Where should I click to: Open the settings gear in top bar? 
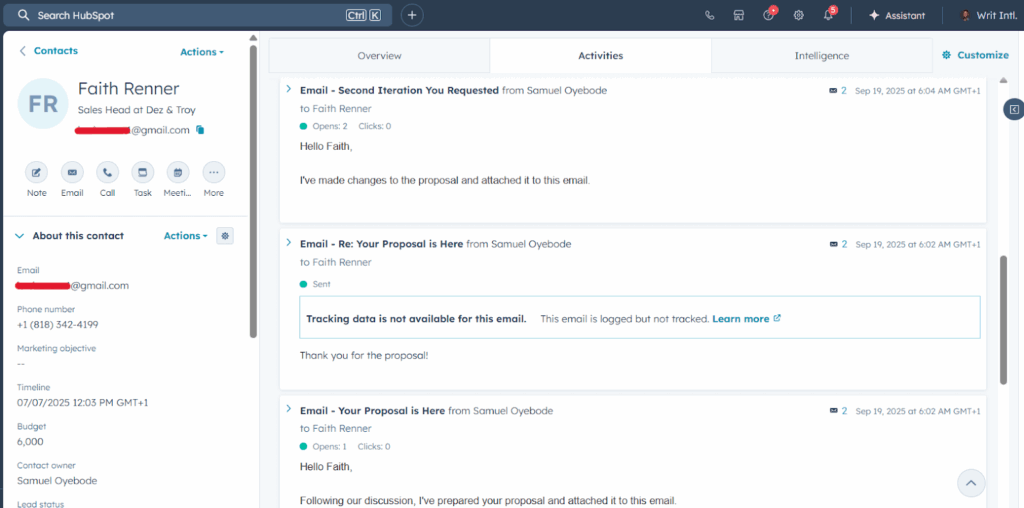pyautogui.click(x=798, y=15)
